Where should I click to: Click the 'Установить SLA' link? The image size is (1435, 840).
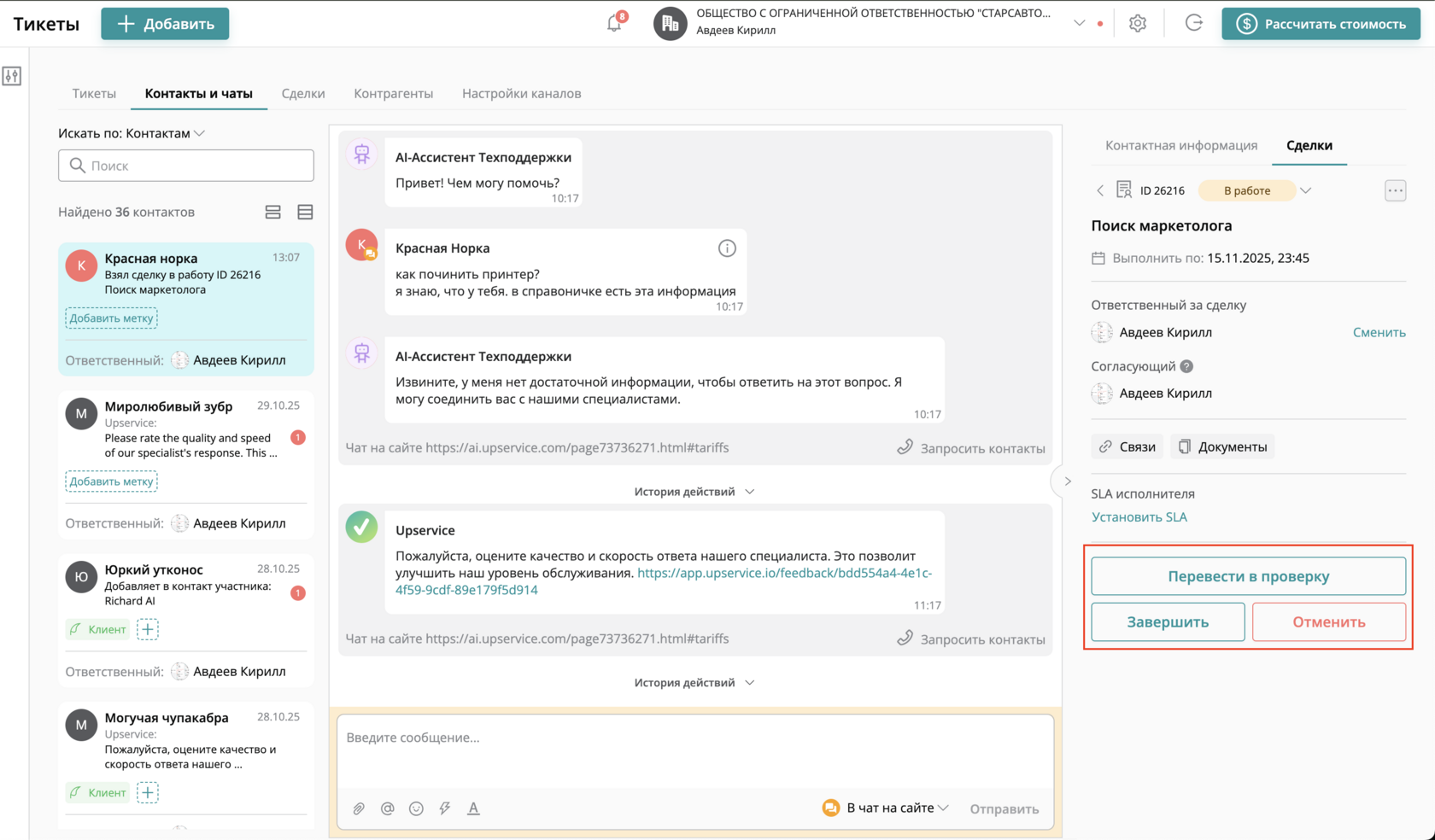pos(1139,516)
